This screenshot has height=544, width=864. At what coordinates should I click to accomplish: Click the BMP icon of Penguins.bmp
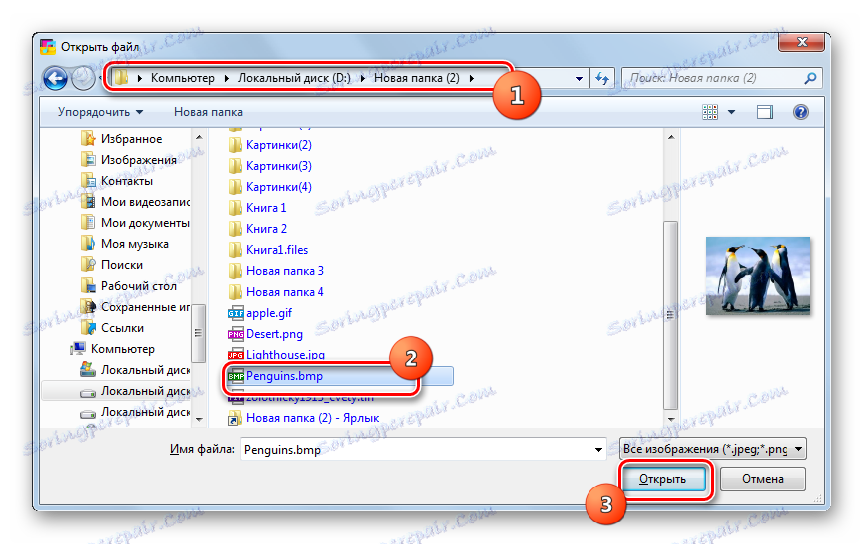point(235,376)
